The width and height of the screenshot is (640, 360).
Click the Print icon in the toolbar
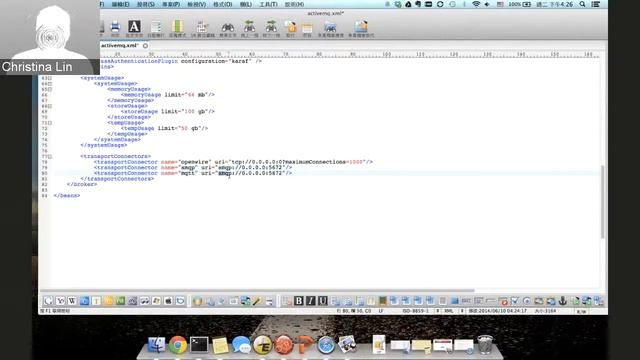tap(115, 27)
